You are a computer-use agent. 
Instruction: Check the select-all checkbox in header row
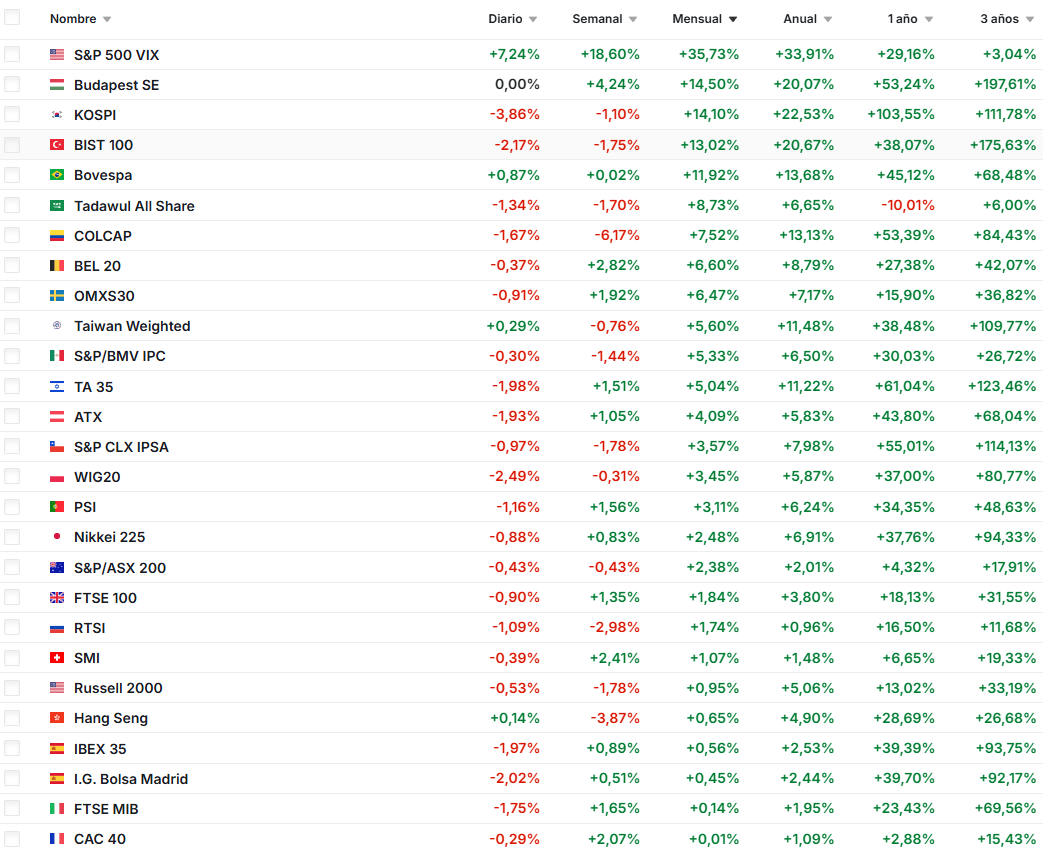coord(12,18)
